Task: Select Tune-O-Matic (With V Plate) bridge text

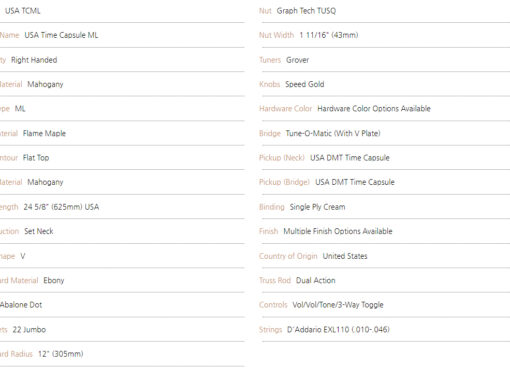Action: click(x=333, y=133)
